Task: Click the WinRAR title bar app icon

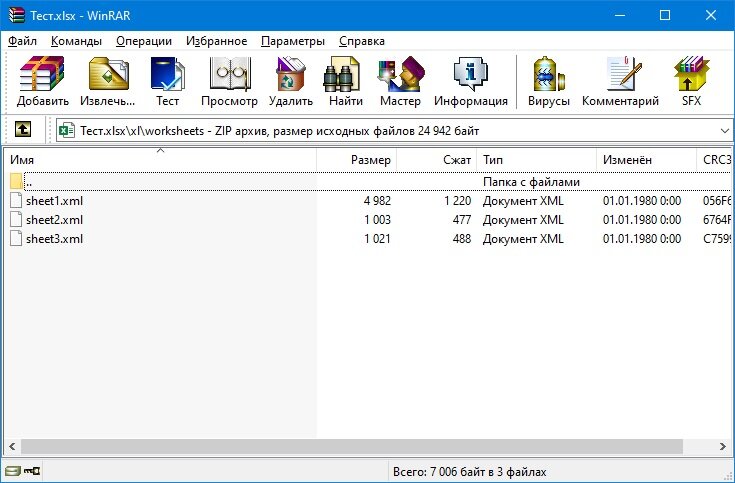Action: coord(16,15)
